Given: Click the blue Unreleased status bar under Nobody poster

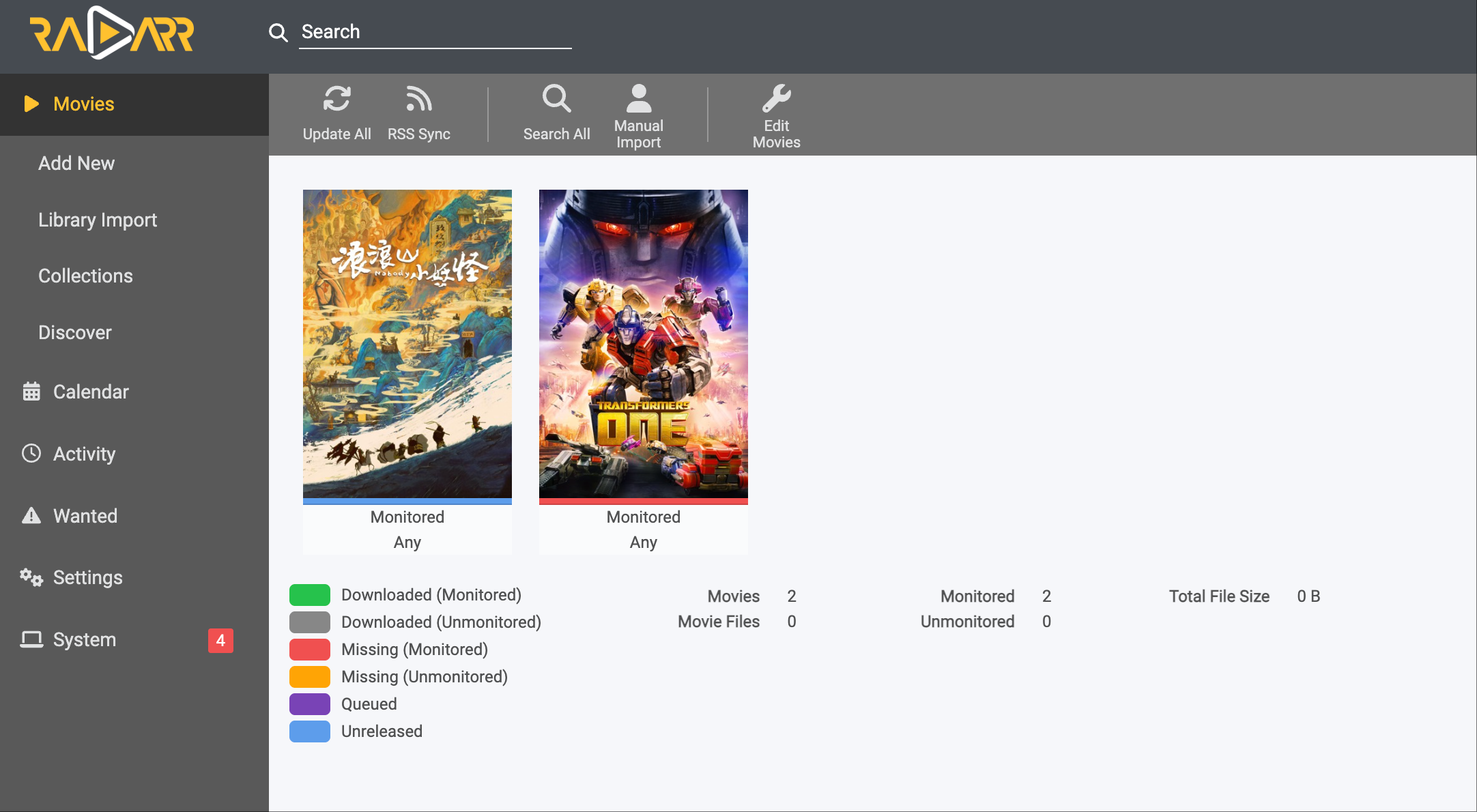Looking at the screenshot, I should coord(407,502).
